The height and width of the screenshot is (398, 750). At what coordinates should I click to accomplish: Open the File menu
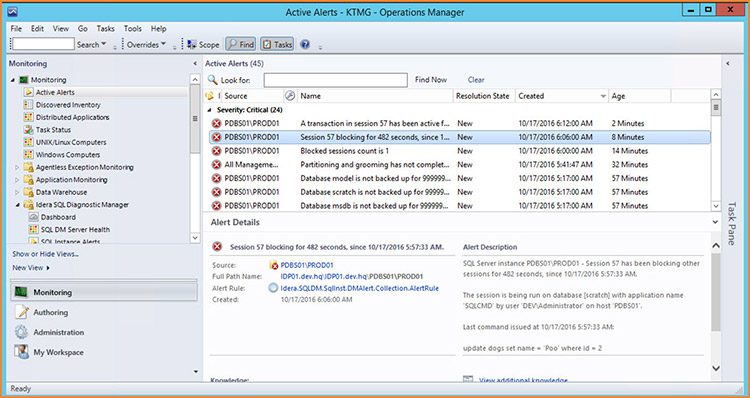click(16, 29)
